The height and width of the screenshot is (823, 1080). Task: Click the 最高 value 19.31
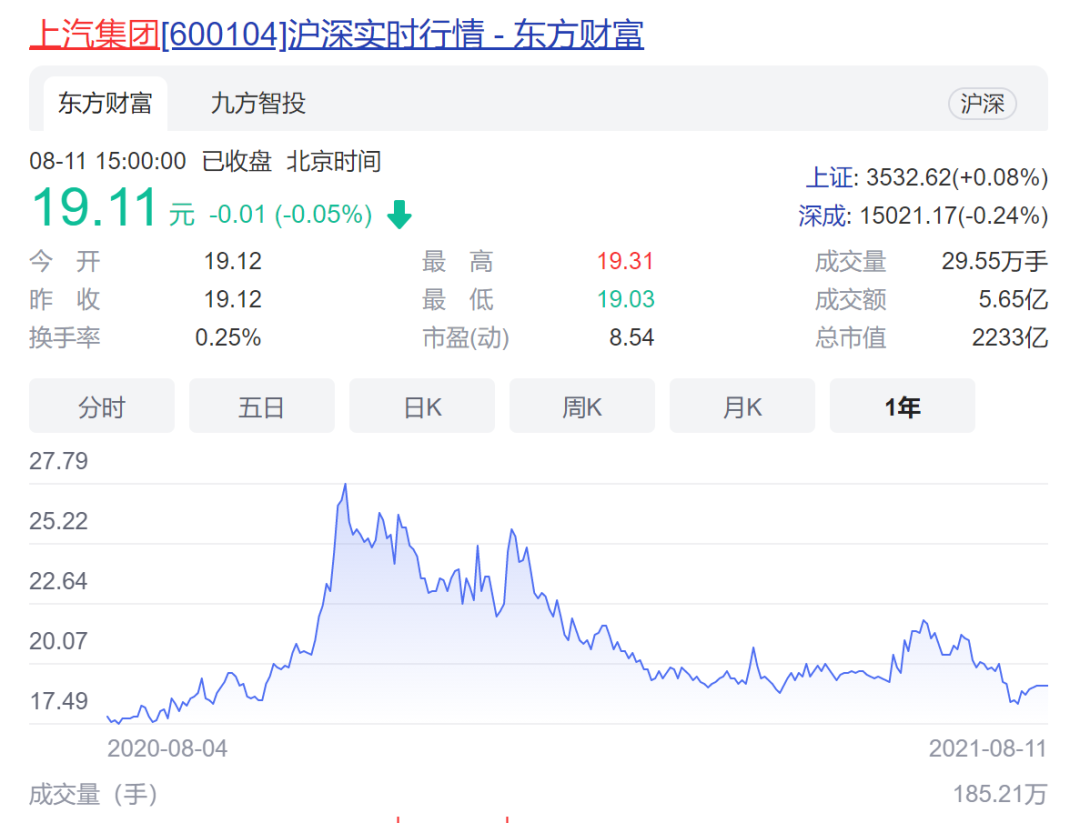point(625,261)
